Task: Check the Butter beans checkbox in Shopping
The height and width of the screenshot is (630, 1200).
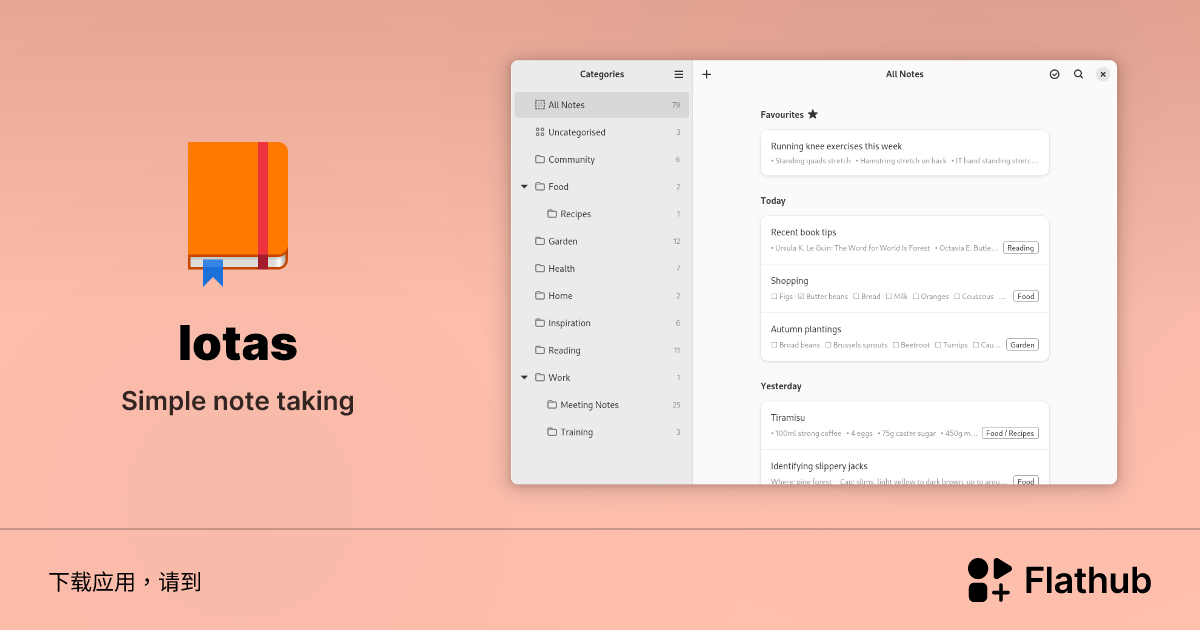Action: tap(801, 297)
